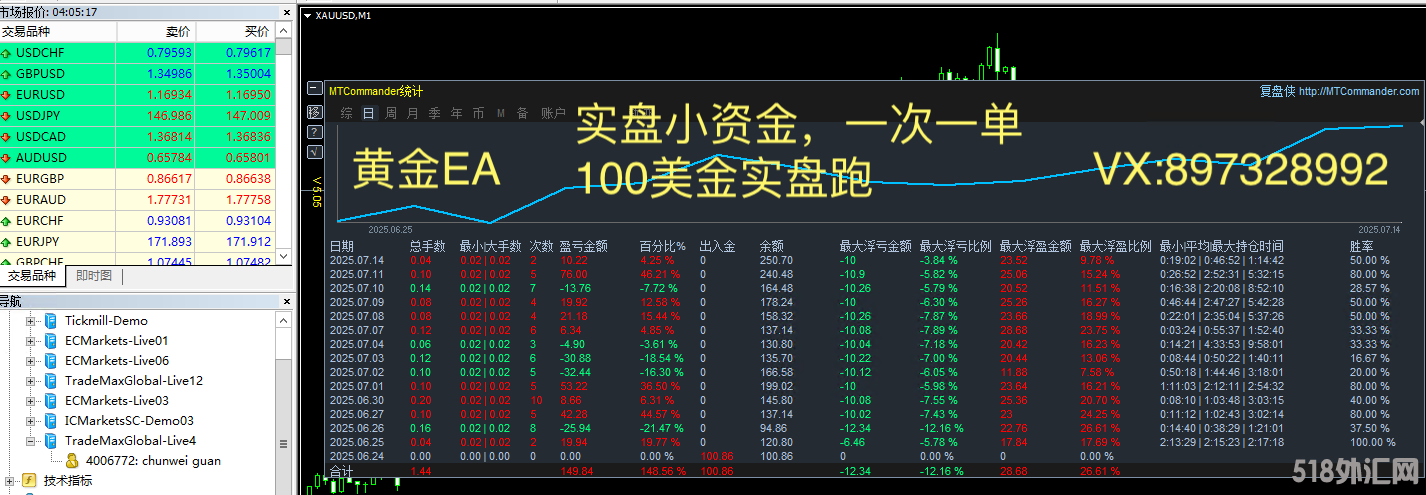Viewport: 1426px width, 495px height.
Task: Click the 合计 total row label
Action: tap(340, 470)
